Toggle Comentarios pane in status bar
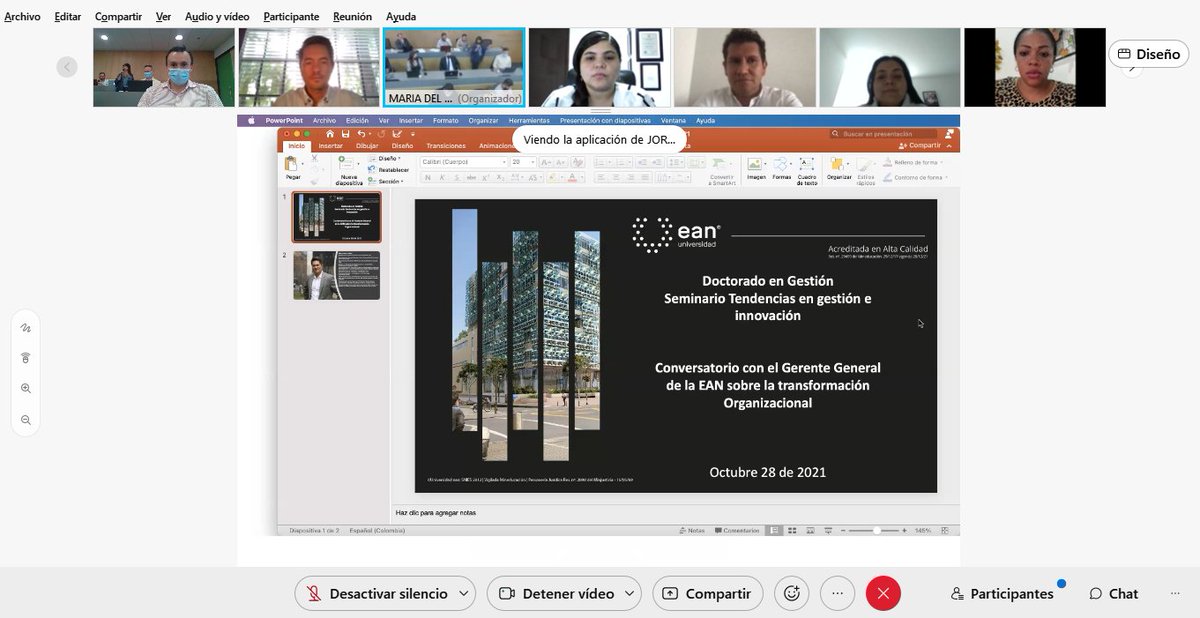 click(736, 530)
